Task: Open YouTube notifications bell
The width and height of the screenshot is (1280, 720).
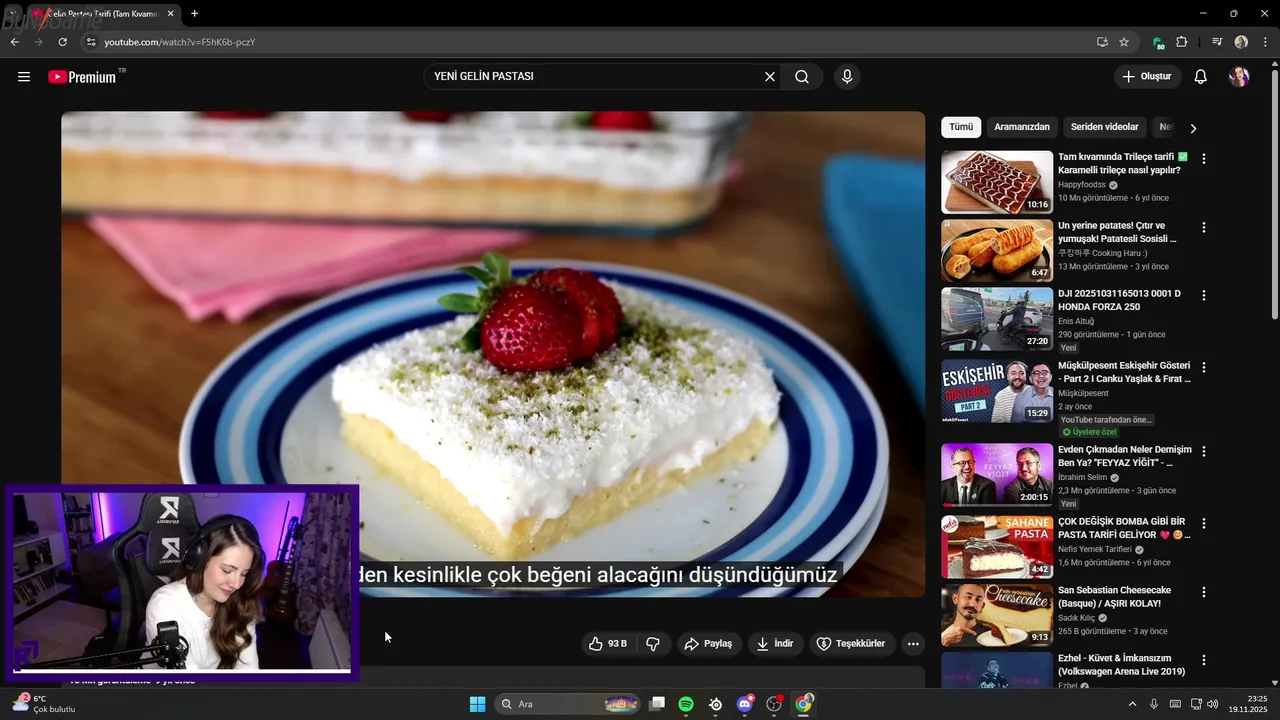Action: click(1201, 77)
